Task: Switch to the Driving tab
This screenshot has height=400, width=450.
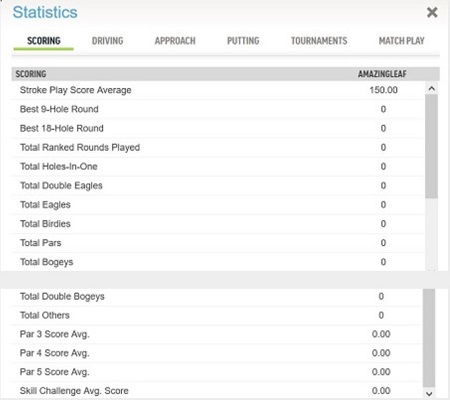Action: click(107, 41)
